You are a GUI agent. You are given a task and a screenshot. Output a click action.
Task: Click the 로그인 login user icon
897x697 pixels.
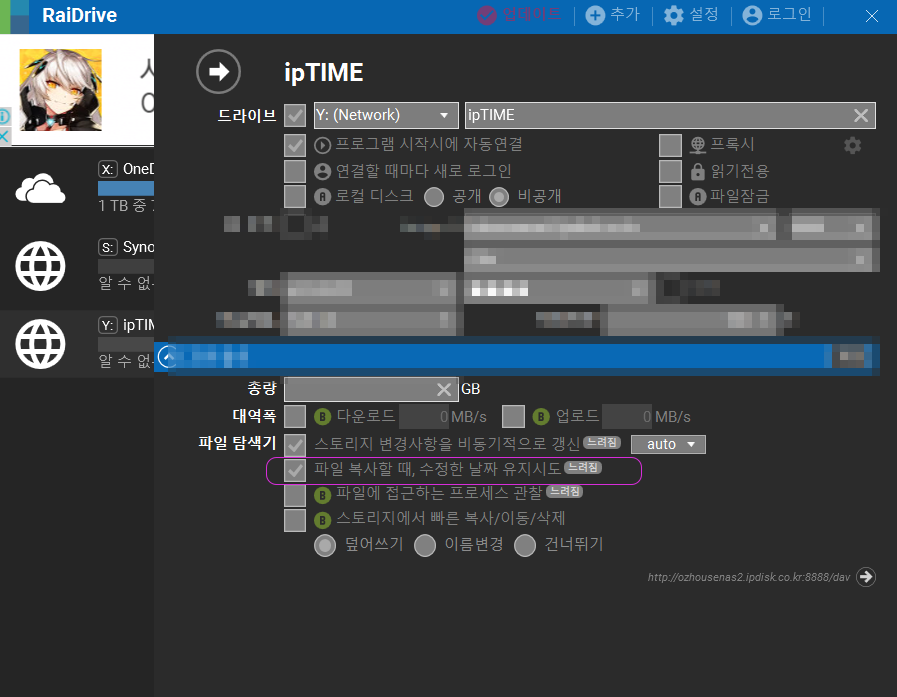[x=752, y=15]
